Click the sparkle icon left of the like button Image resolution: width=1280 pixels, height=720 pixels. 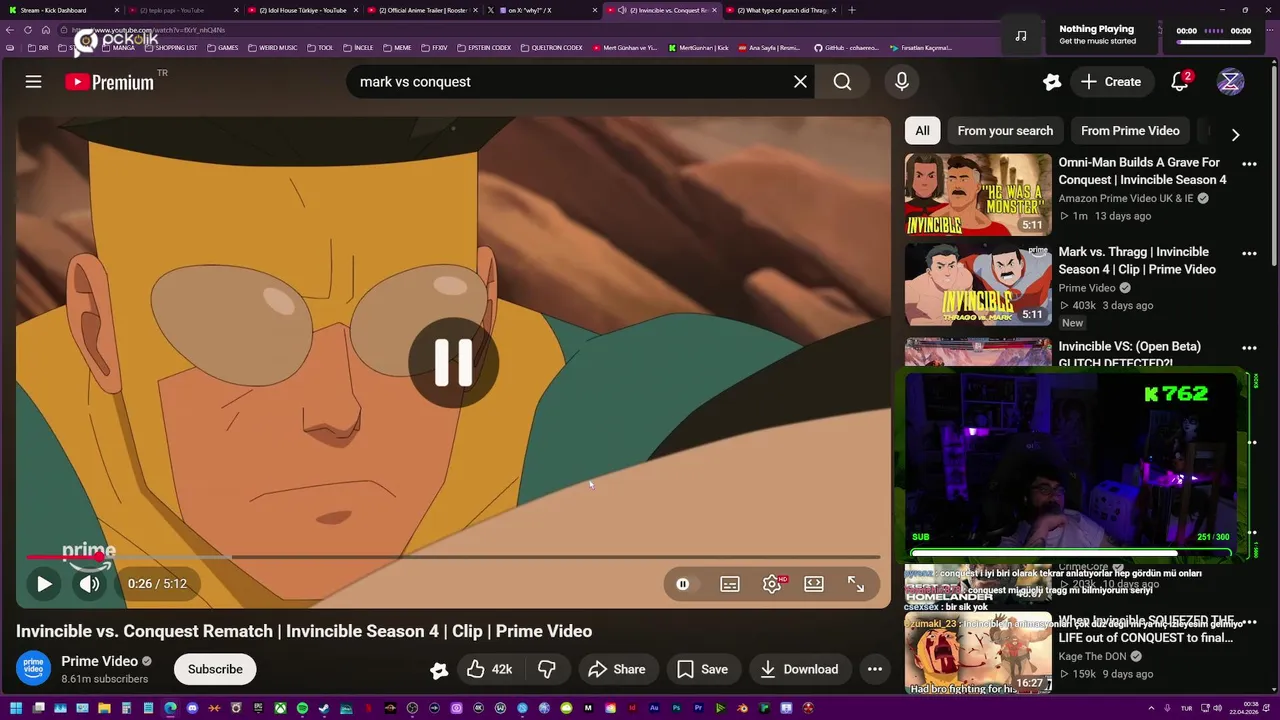[439, 670]
